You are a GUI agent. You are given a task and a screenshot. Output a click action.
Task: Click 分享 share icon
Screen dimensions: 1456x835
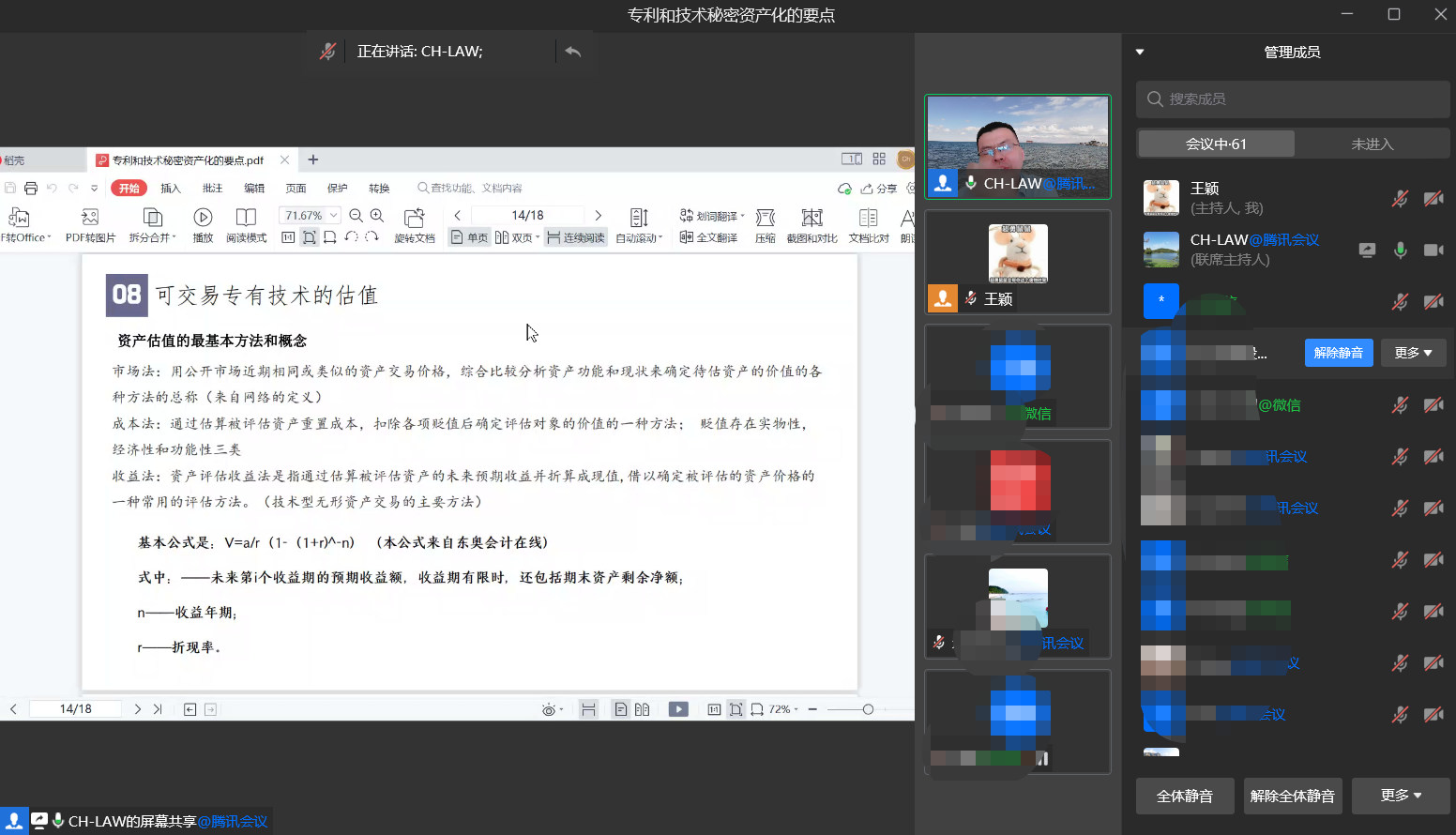click(x=879, y=188)
